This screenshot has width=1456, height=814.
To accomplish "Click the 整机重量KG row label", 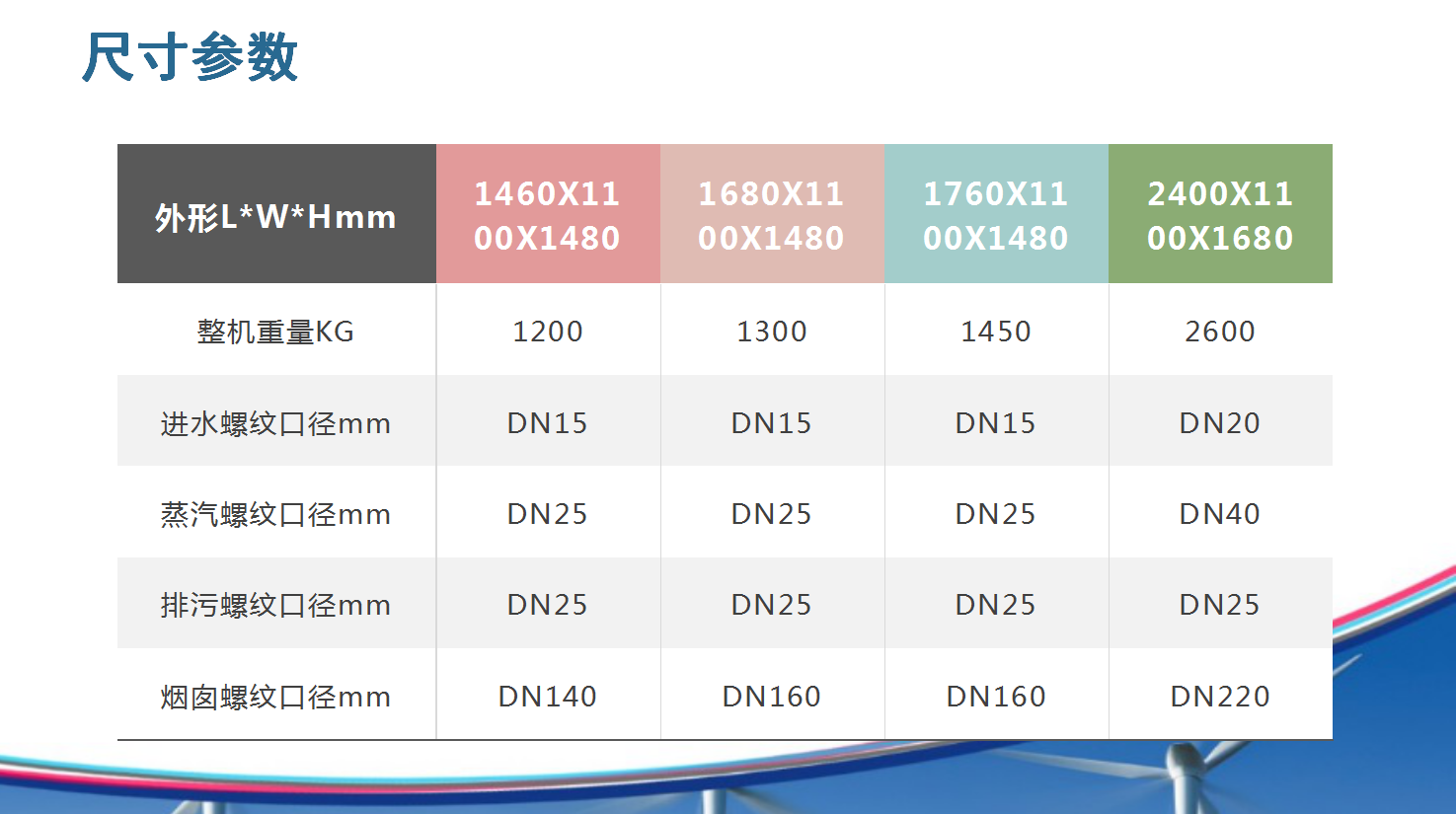I will (x=275, y=332).
